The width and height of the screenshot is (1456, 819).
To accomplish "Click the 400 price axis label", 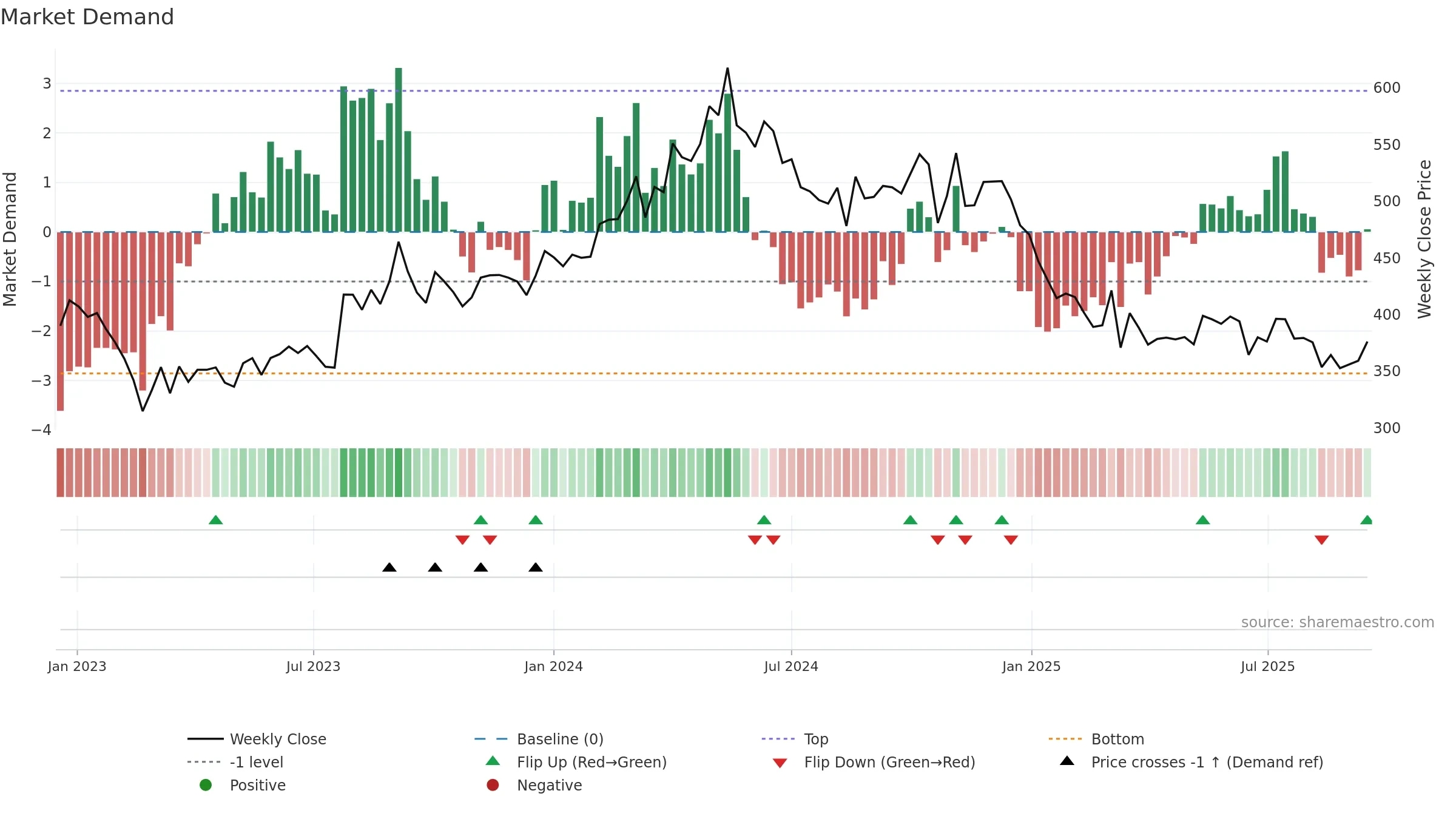I will 1387,315.
